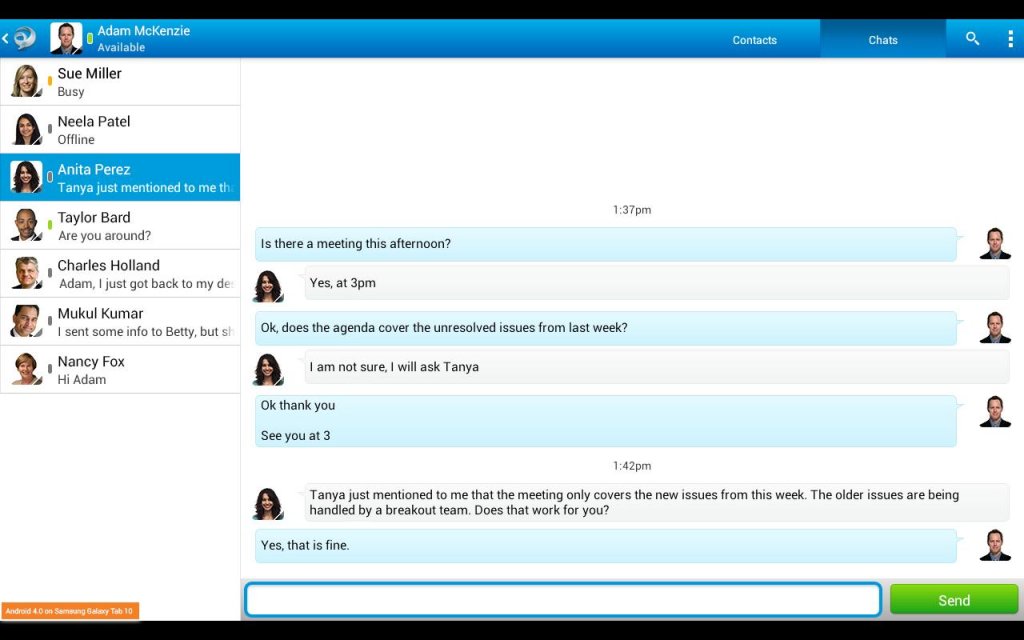Tap Adam's avatar beside 'Ok thank you'
1024x640 pixels.
(x=995, y=411)
